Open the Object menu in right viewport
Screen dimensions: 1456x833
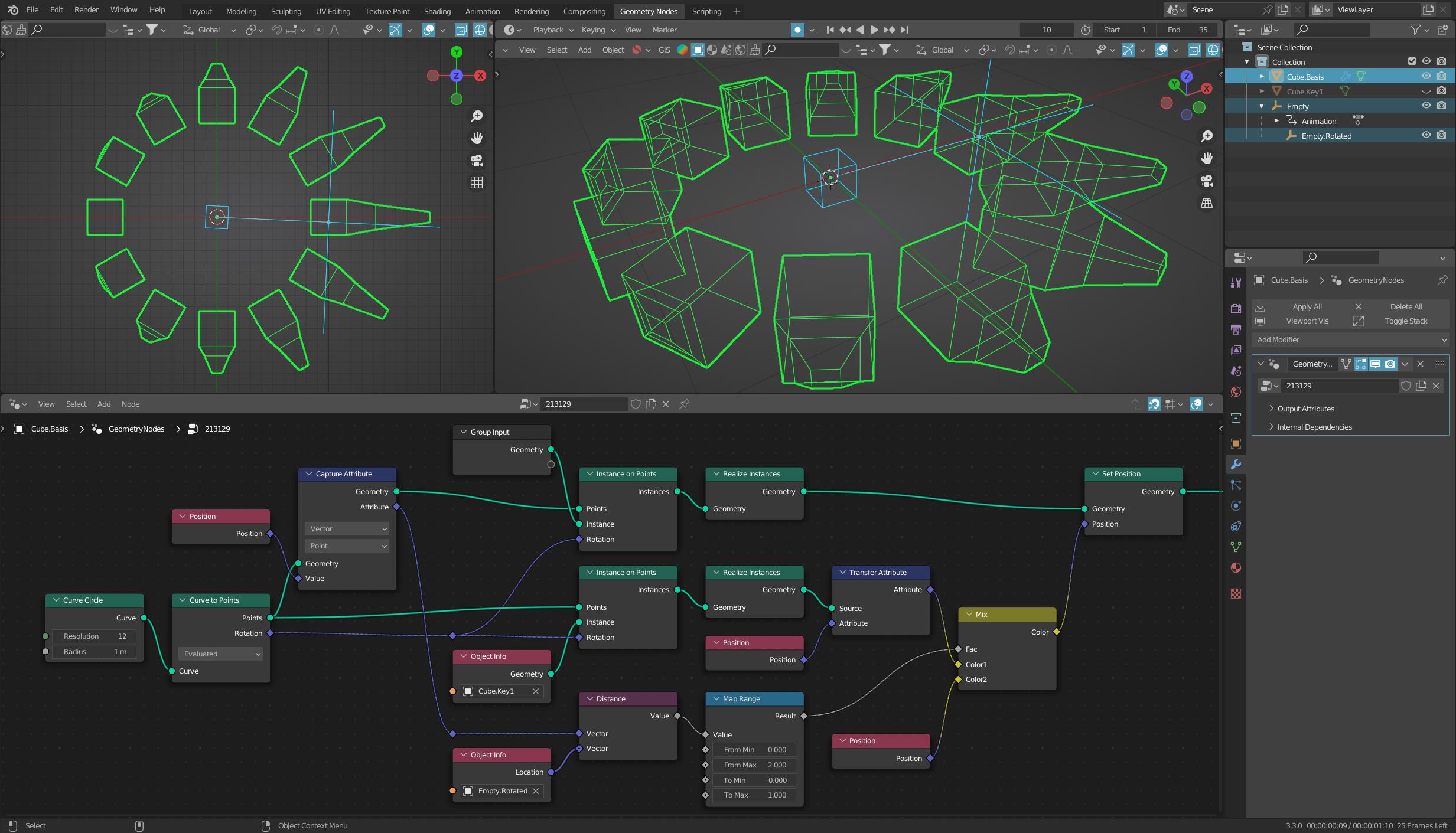click(x=613, y=50)
